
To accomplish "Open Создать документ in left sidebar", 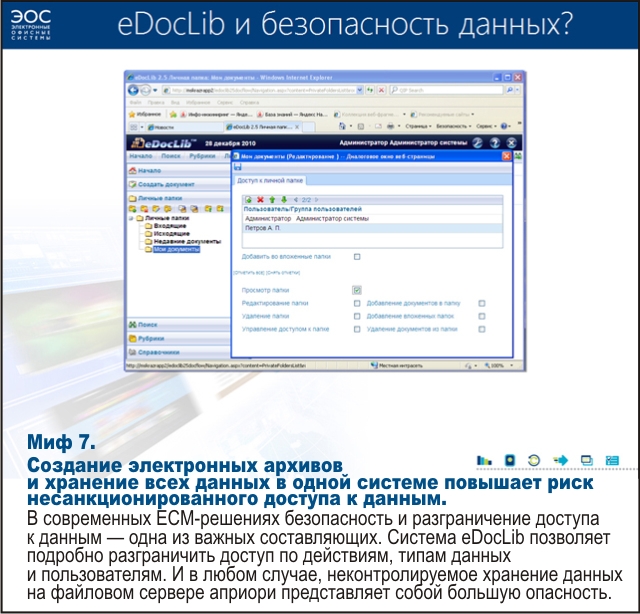I will coord(178,185).
